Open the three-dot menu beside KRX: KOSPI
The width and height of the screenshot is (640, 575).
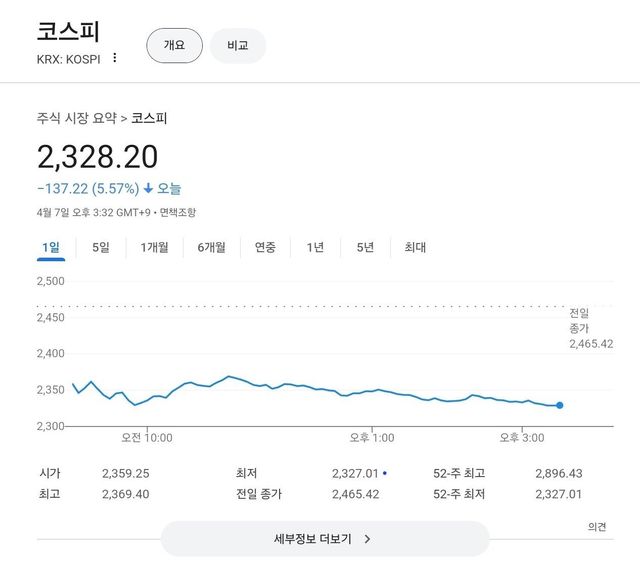click(115, 58)
